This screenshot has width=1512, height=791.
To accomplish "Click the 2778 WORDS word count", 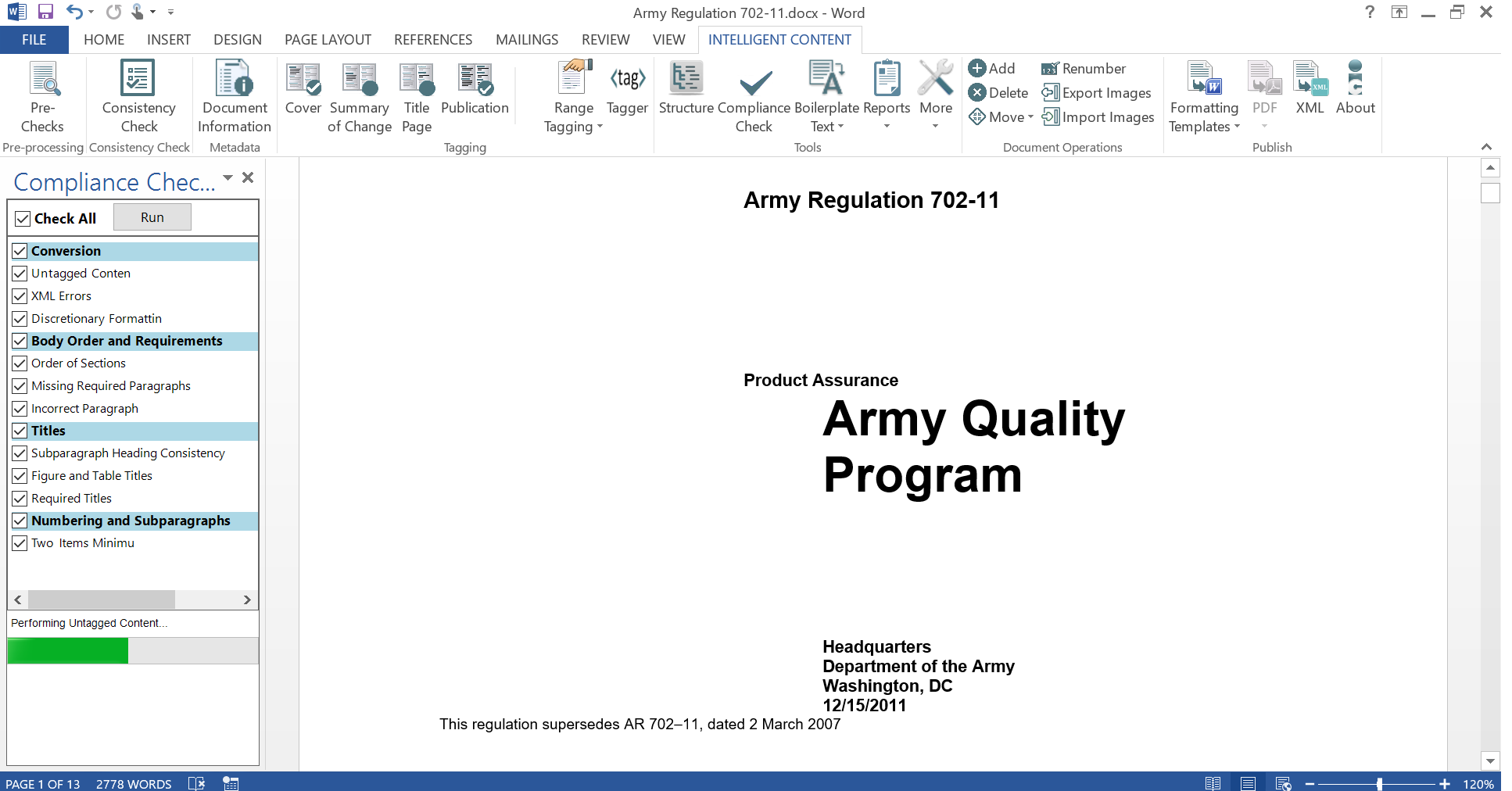I will coord(134,783).
